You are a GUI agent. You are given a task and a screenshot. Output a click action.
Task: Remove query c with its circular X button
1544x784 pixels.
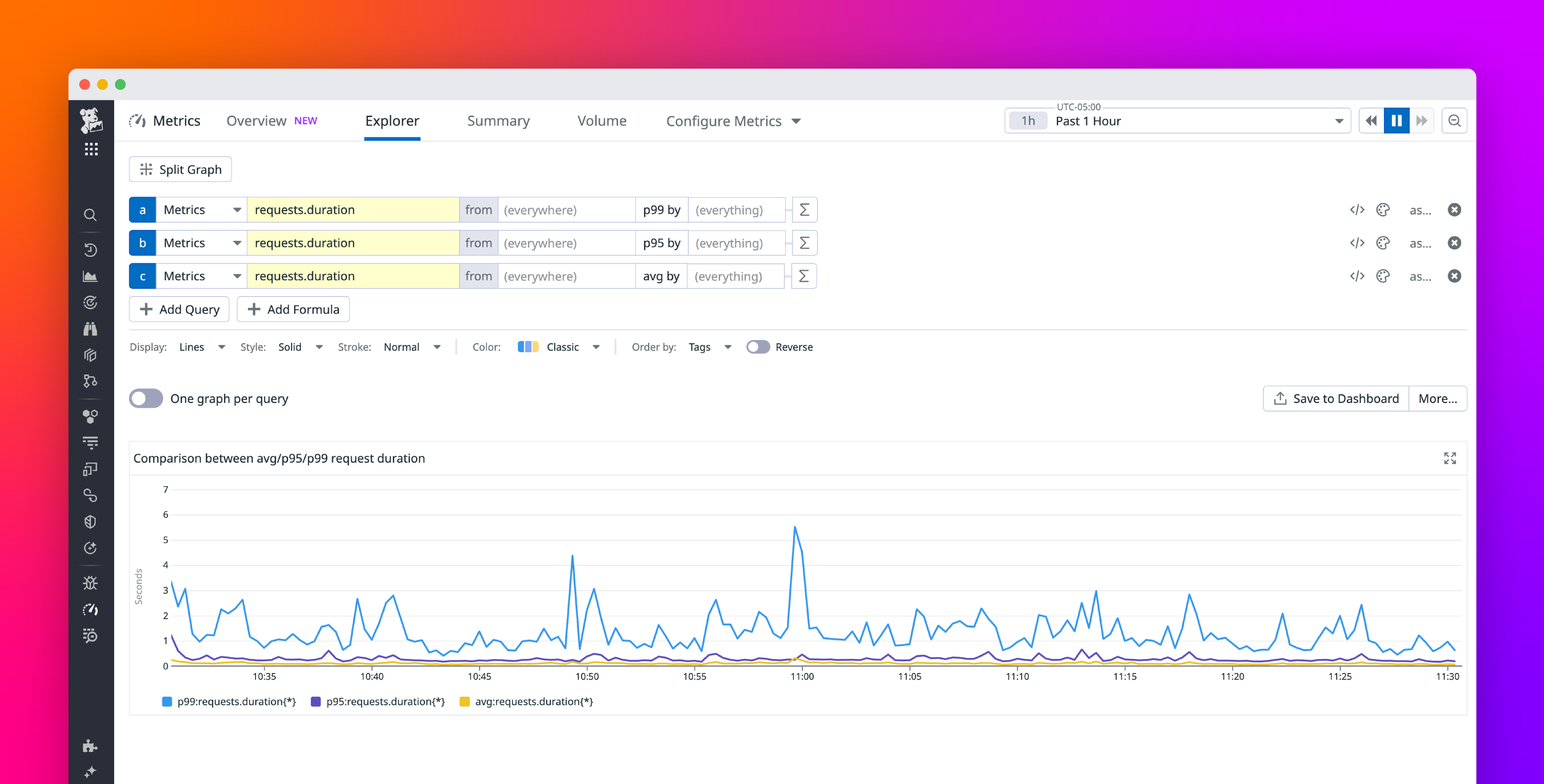point(1455,276)
